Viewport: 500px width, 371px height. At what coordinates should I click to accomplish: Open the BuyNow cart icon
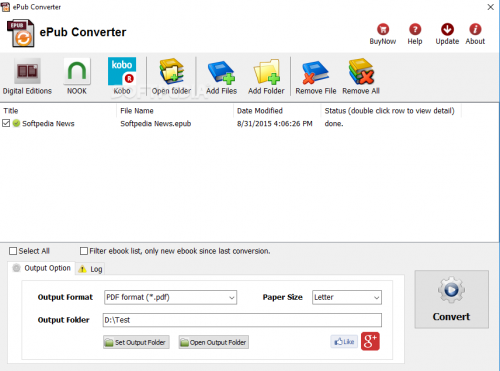point(383,29)
